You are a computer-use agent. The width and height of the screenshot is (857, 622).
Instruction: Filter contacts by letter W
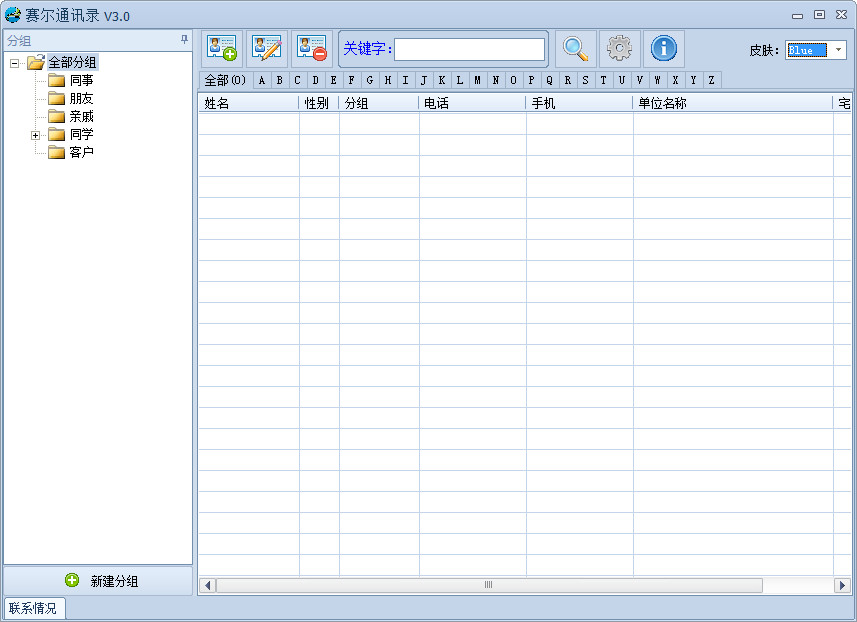point(658,80)
